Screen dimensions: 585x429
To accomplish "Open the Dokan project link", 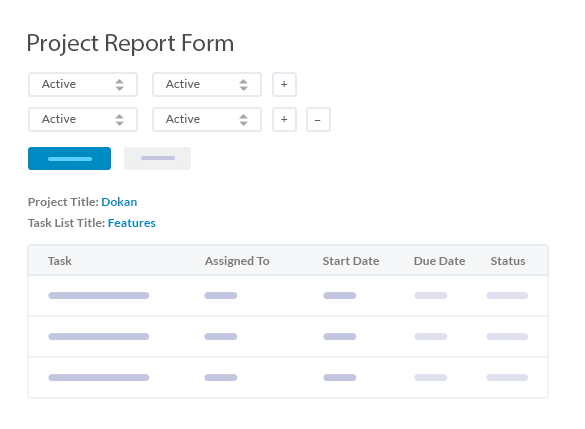I will tap(119, 202).
